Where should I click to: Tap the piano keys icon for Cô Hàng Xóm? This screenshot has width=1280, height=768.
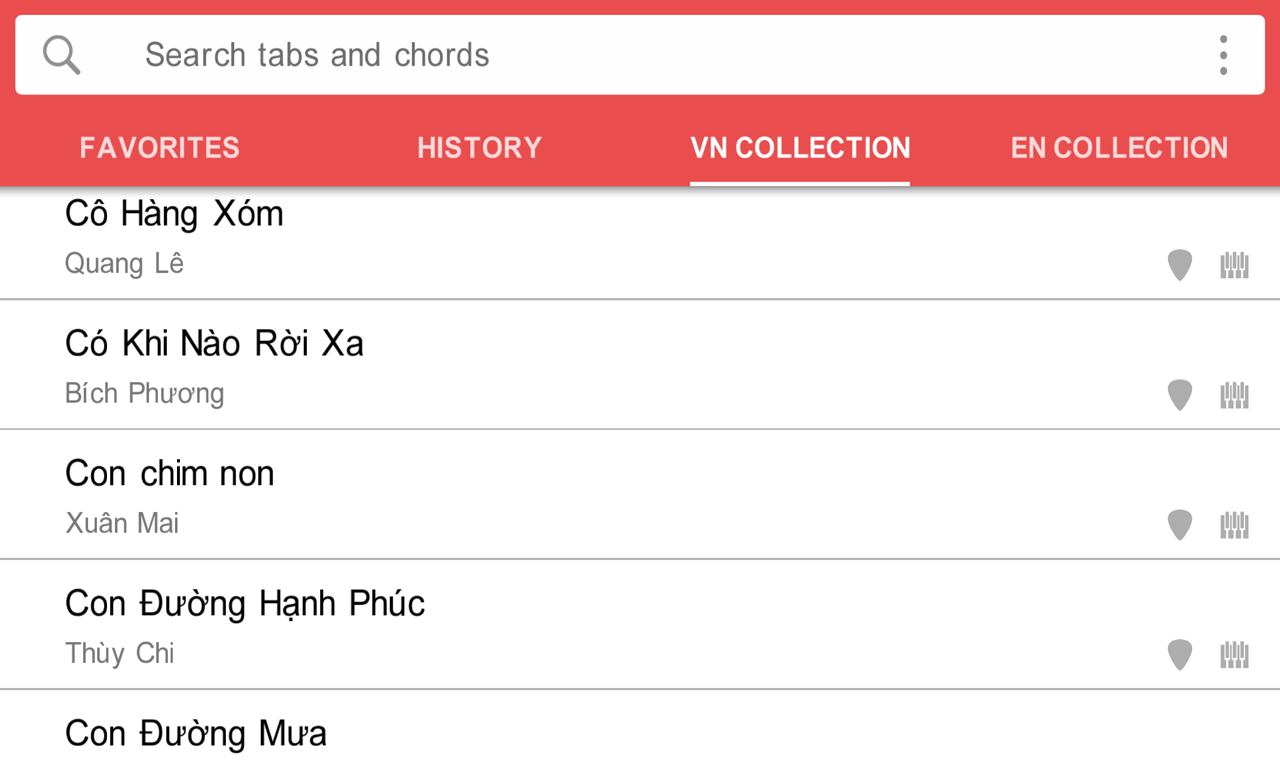click(1235, 265)
